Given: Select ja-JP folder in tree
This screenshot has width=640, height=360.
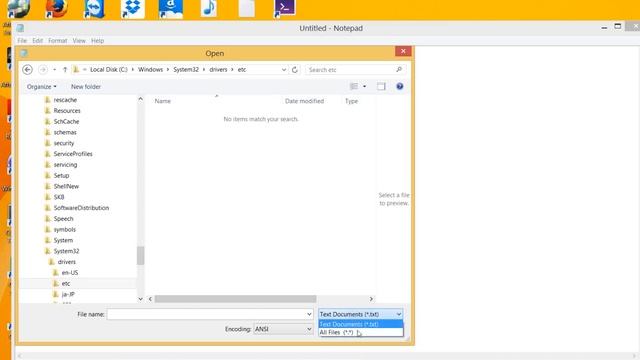Looking at the screenshot, I should (x=68, y=294).
